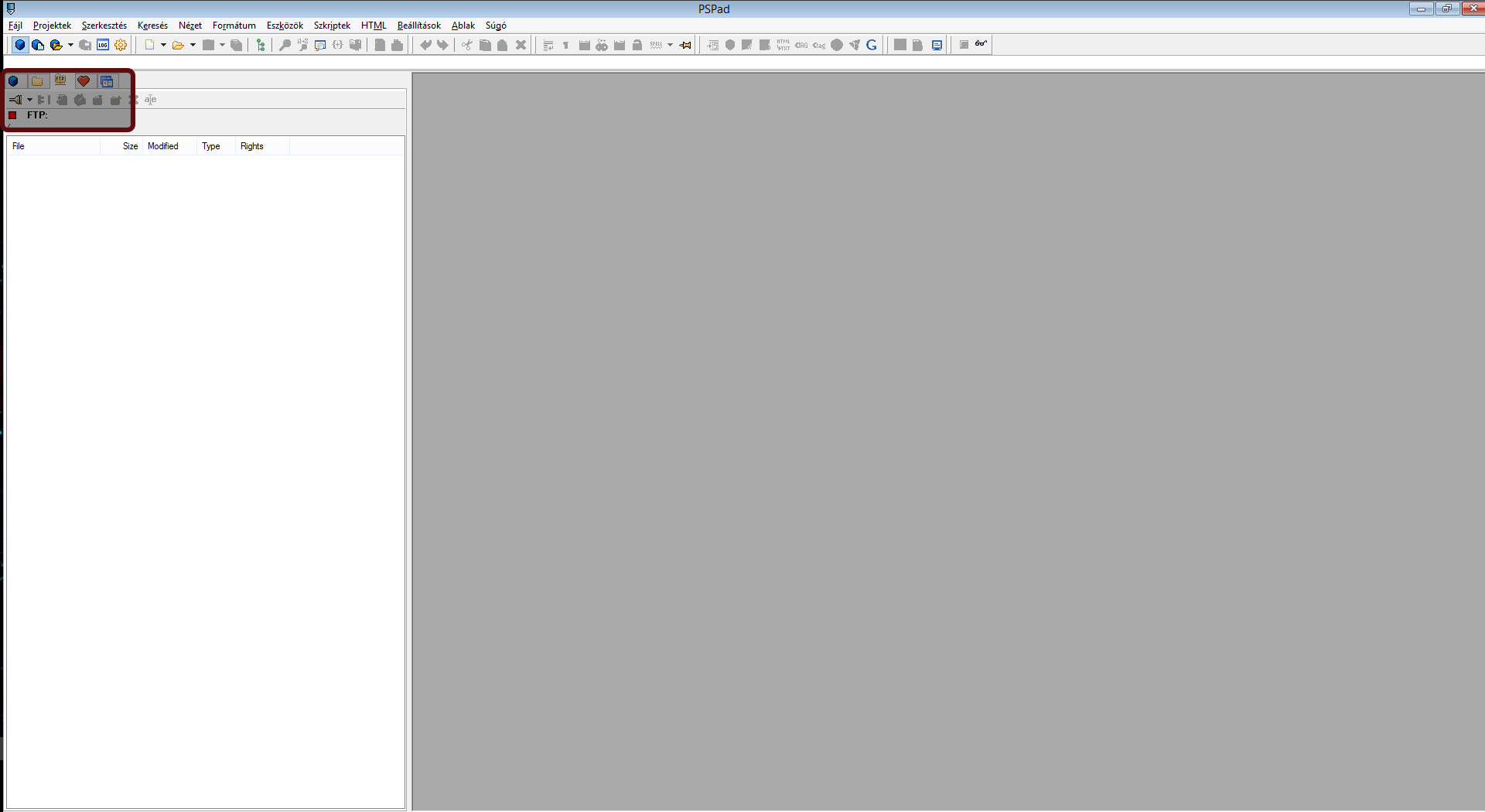This screenshot has width=1485, height=812.
Task: Click the FTP connect plug icon
Action: click(x=15, y=100)
